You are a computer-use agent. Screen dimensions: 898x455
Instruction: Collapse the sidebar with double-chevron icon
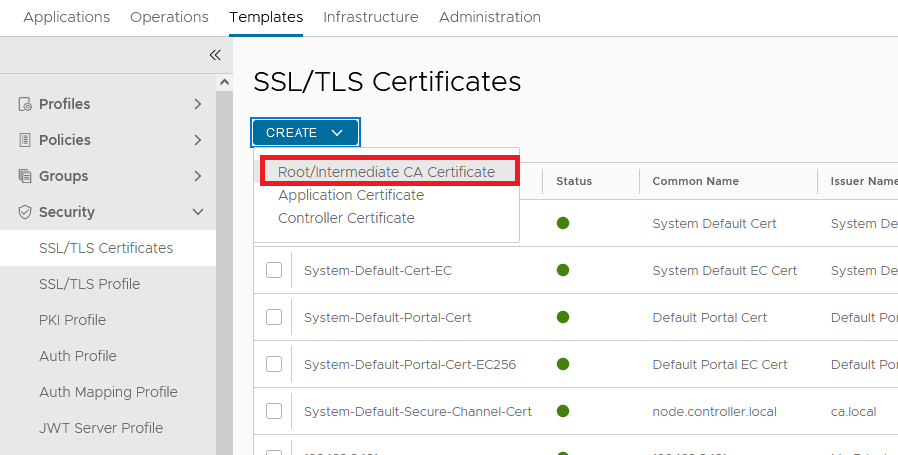point(215,55)
